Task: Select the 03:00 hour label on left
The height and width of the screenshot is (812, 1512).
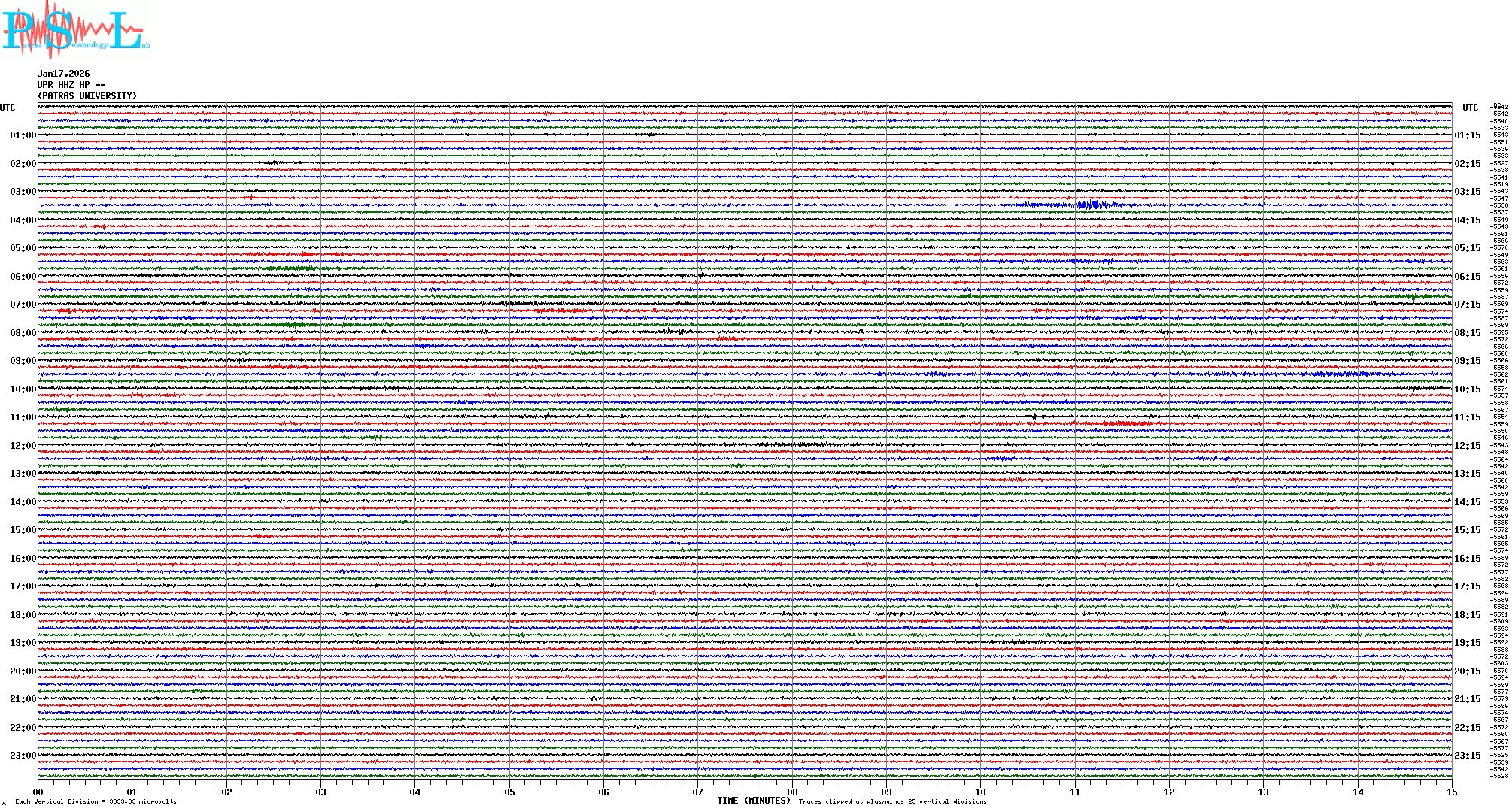Action: (23, 192)
